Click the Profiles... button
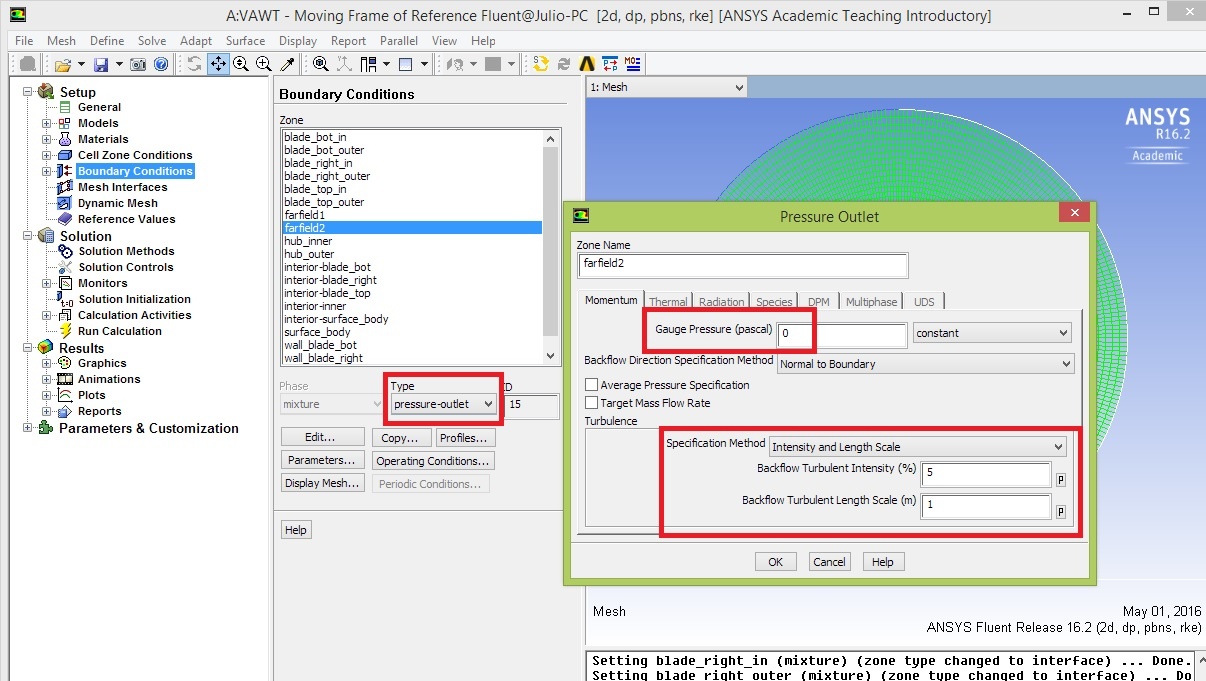 464,438
